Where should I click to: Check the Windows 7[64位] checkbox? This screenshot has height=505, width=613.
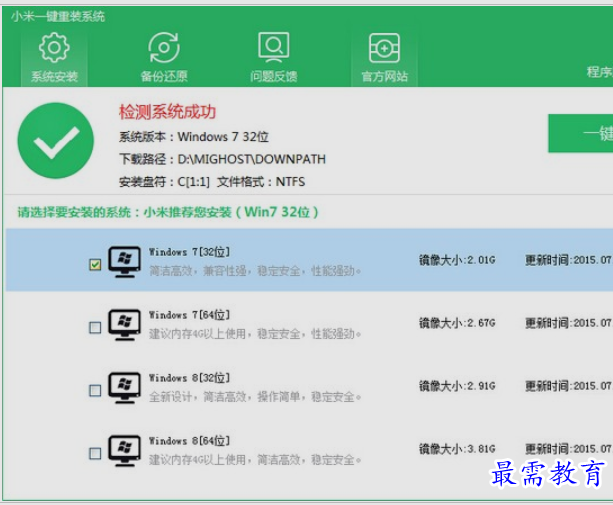pyautogui.click(x=95, y=327)
